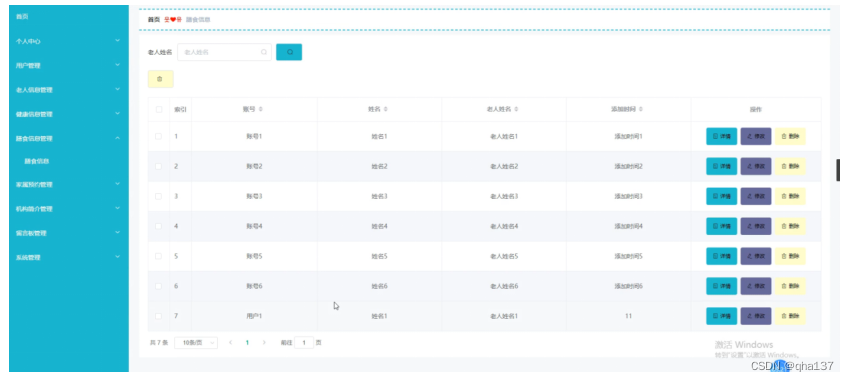
Task: Click the 老人姓名1 cell in row 1
Action: pyautogui.click(x=504, y=136)
